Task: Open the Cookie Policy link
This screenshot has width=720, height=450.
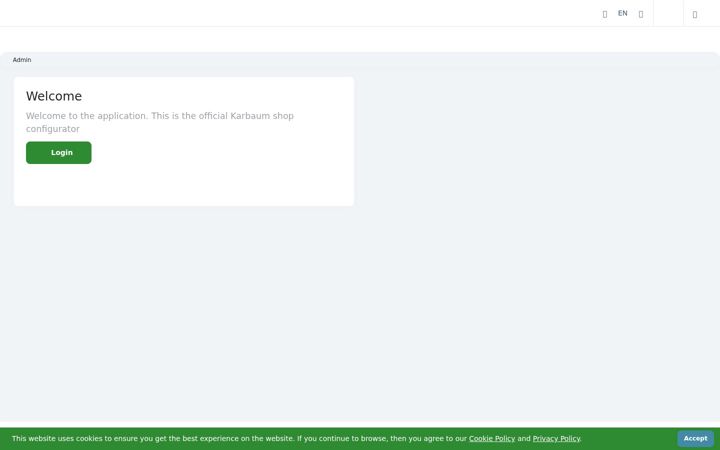Action: tap(492, 439)
